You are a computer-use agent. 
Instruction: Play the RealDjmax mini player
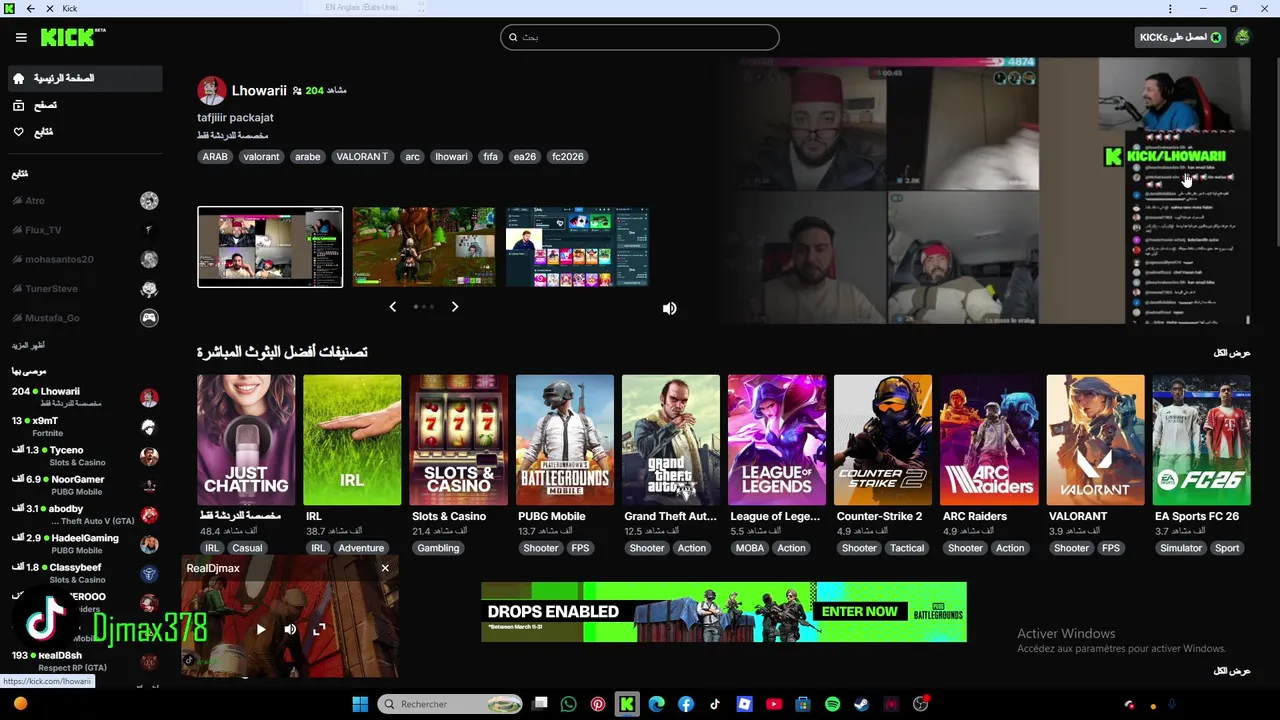click(261, 629)
